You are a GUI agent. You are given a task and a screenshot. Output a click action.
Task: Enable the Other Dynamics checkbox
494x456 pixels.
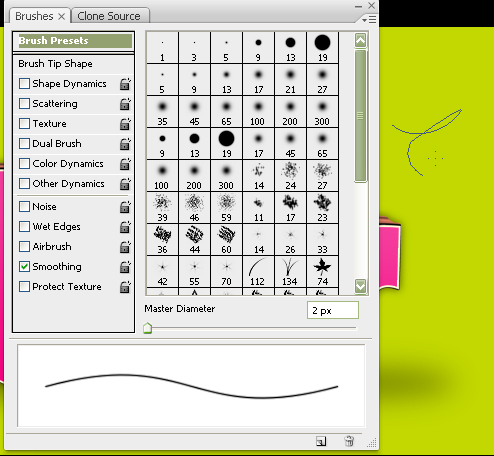(24, 183)
